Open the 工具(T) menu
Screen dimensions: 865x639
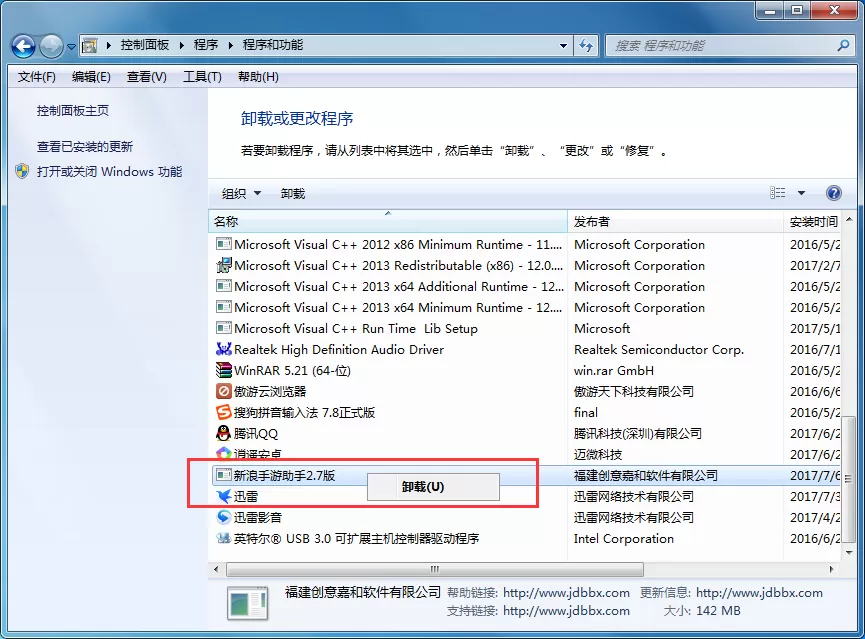(x=202, y=77)
